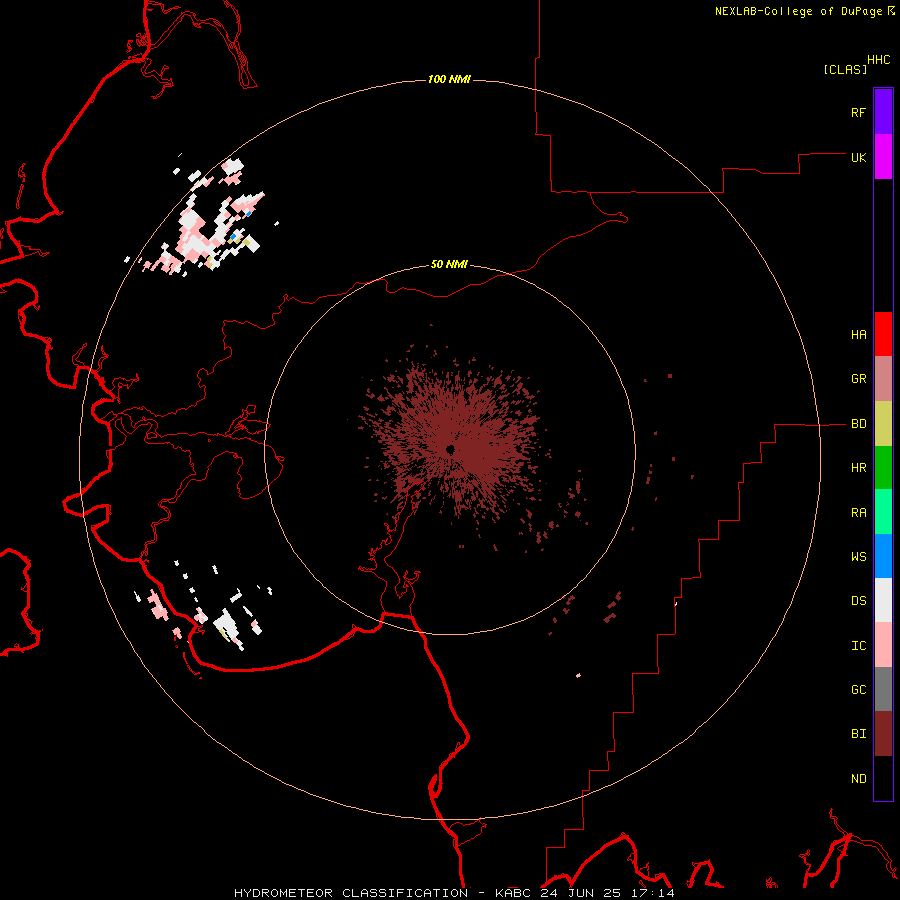Viewport: 900px width, 900px height.
Task: Click the RA light-green legend swatch
Action: pyautogui.click(x=883, y=512)
